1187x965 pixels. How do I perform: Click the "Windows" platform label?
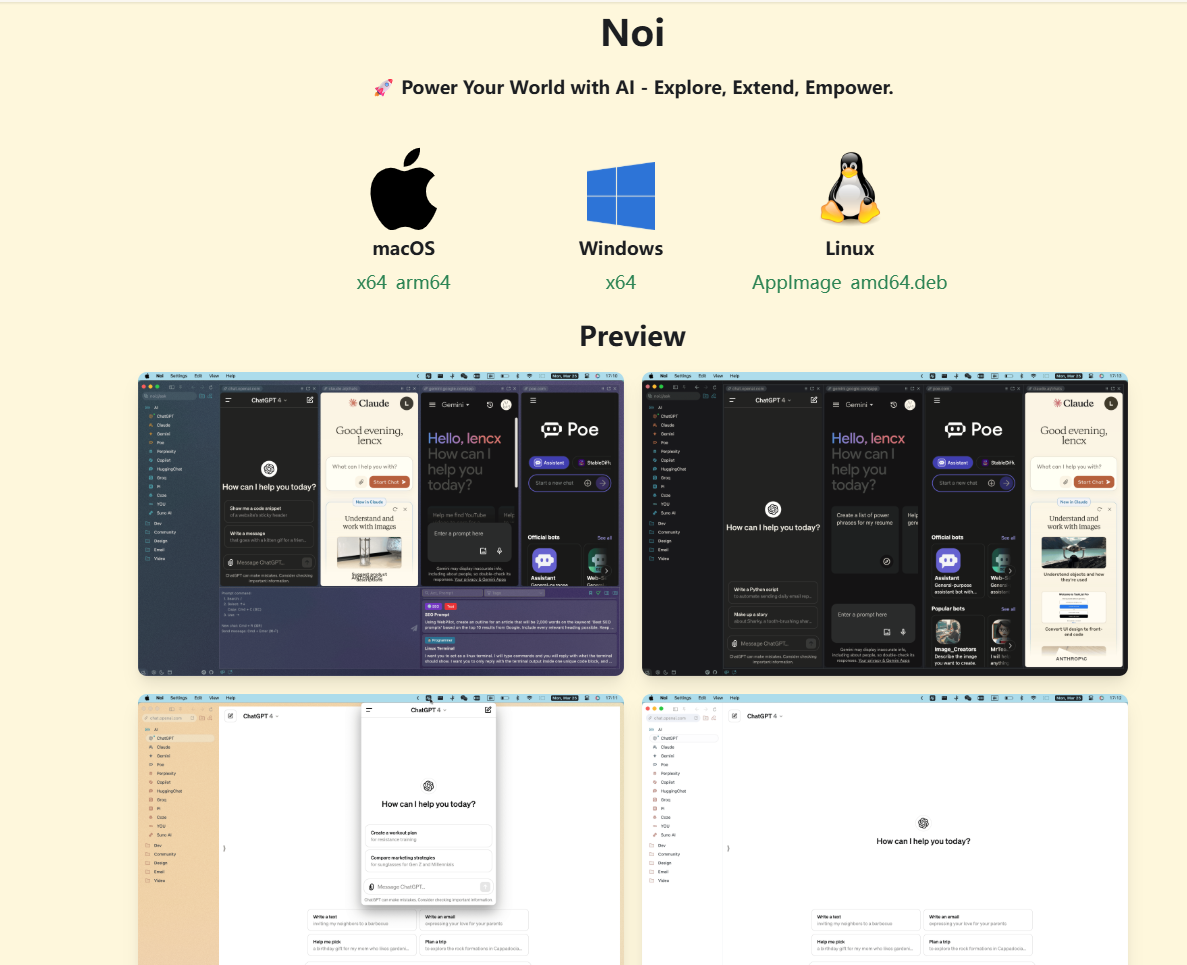pos(621,248)
